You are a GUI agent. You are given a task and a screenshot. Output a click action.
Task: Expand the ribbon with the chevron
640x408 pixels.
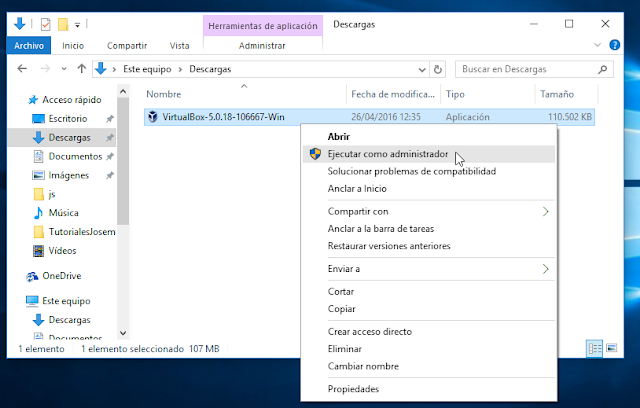click(x=597, y=45)
